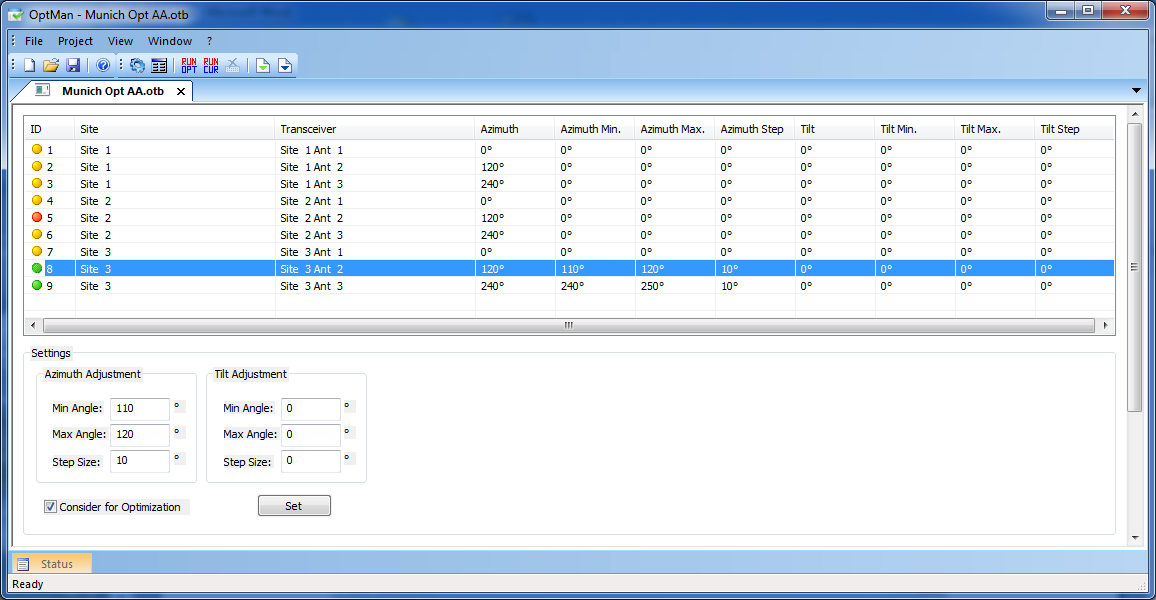Click the green arrow document icon
Screen dimensions: 1156x600
pos(263,66)
